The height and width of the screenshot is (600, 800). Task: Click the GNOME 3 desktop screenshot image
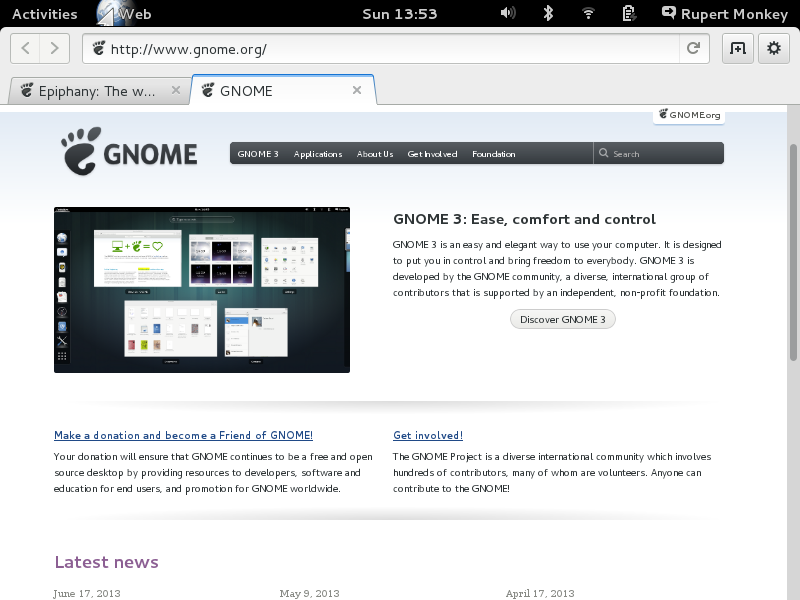pos(202,290)
